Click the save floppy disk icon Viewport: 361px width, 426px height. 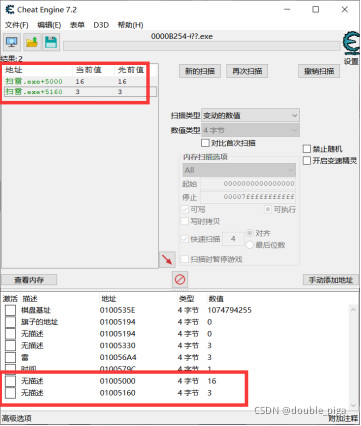(51, 42)
